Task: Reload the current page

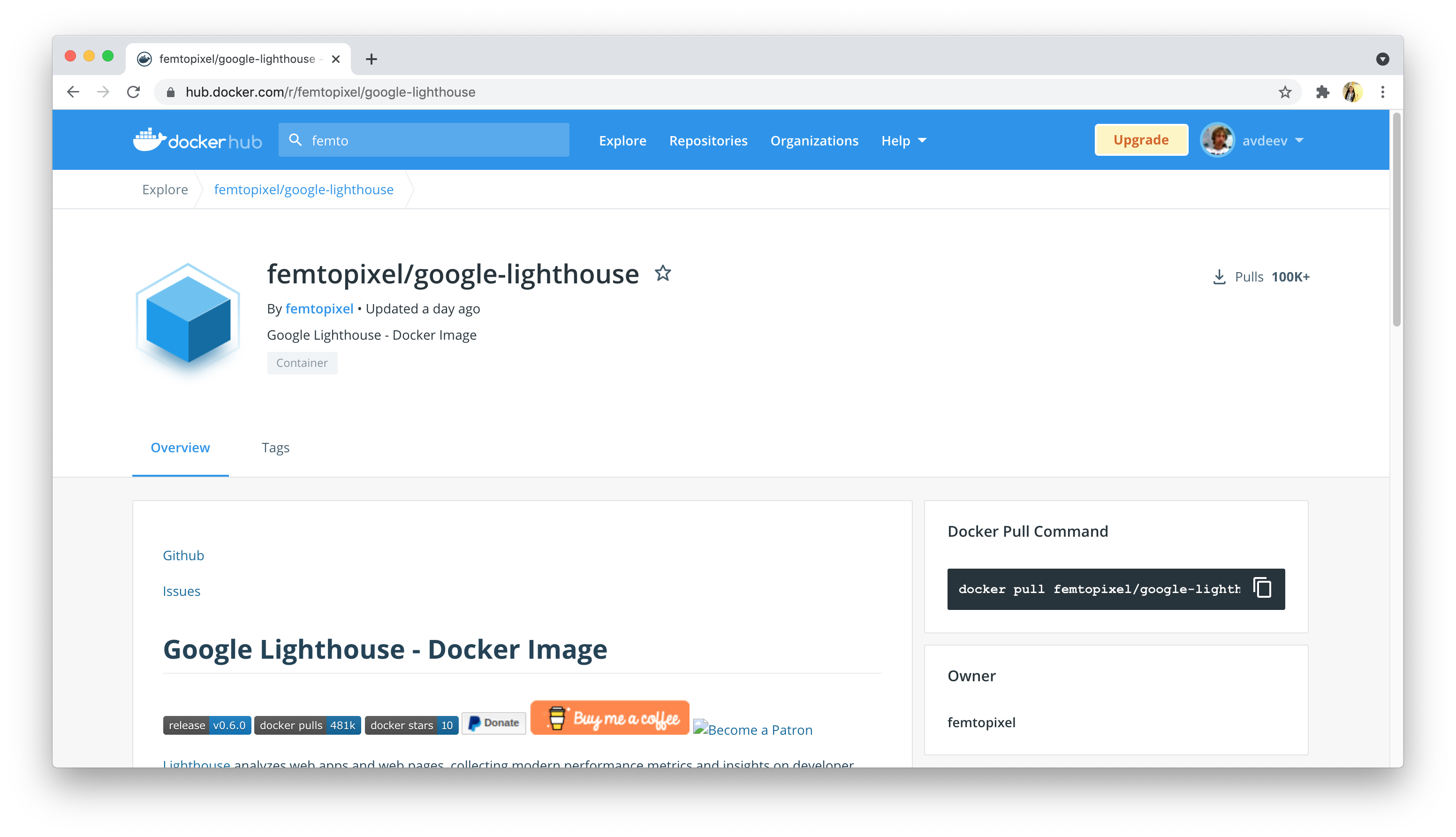Action: click(134, 92)
